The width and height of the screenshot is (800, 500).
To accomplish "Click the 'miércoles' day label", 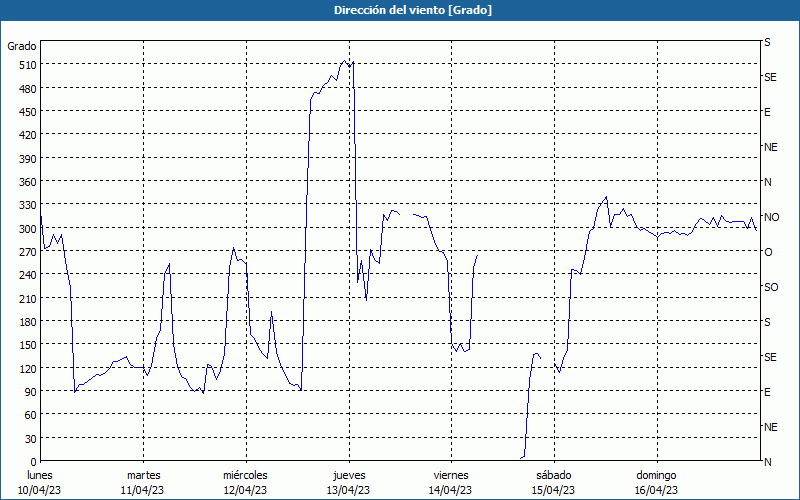I will coord(245,475).
